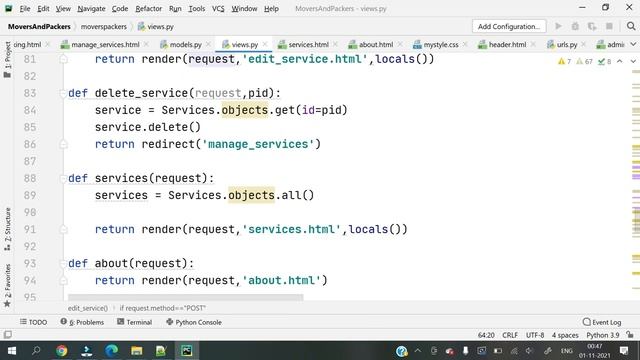The width and height of the screenshot is (640, 360).
Task: Click fold end marker on line 86
Action: (63, 144)
